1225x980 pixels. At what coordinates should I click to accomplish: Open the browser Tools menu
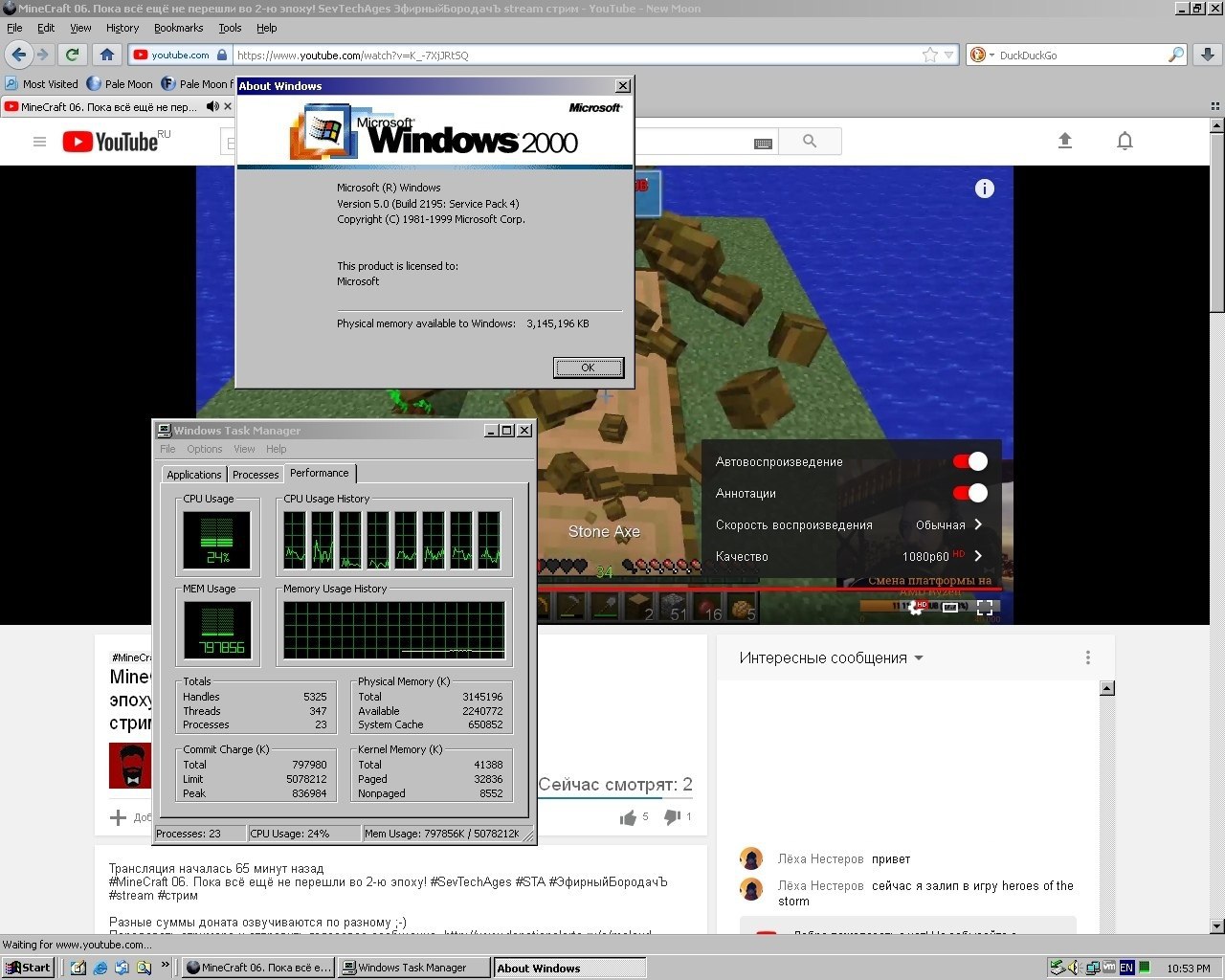pos(230,28)
